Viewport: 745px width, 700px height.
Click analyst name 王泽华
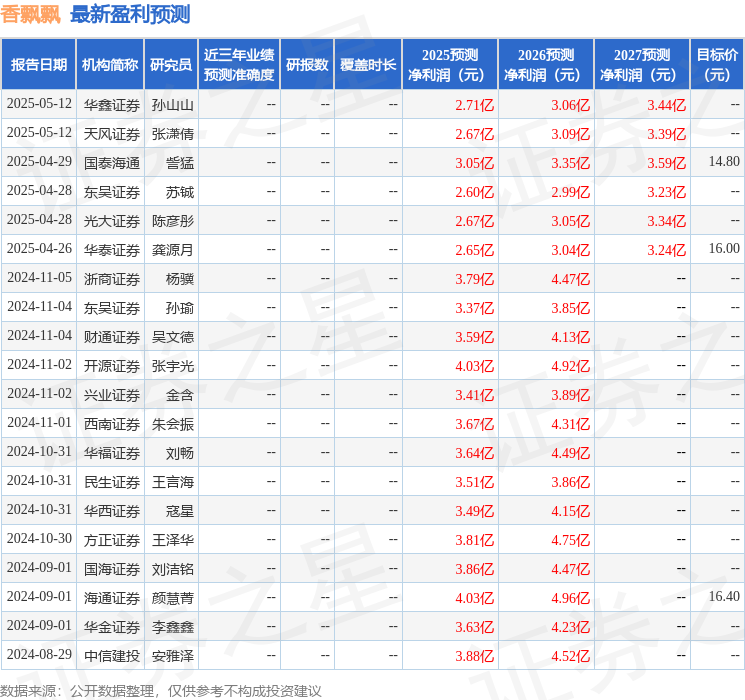tap(172, 540)
